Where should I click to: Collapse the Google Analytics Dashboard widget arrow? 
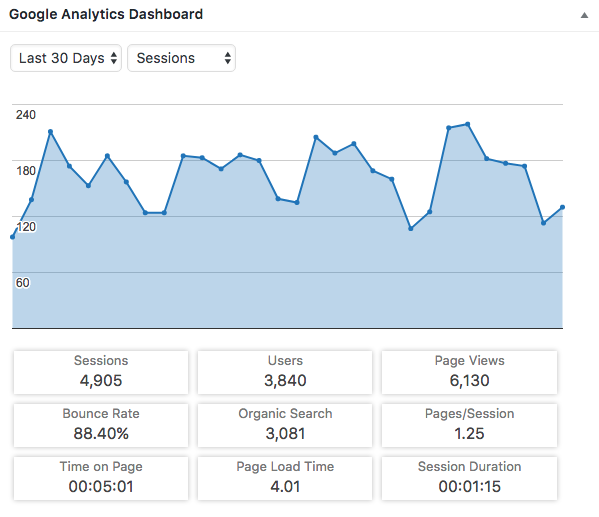pyautogui.click(x=584, y=15)
